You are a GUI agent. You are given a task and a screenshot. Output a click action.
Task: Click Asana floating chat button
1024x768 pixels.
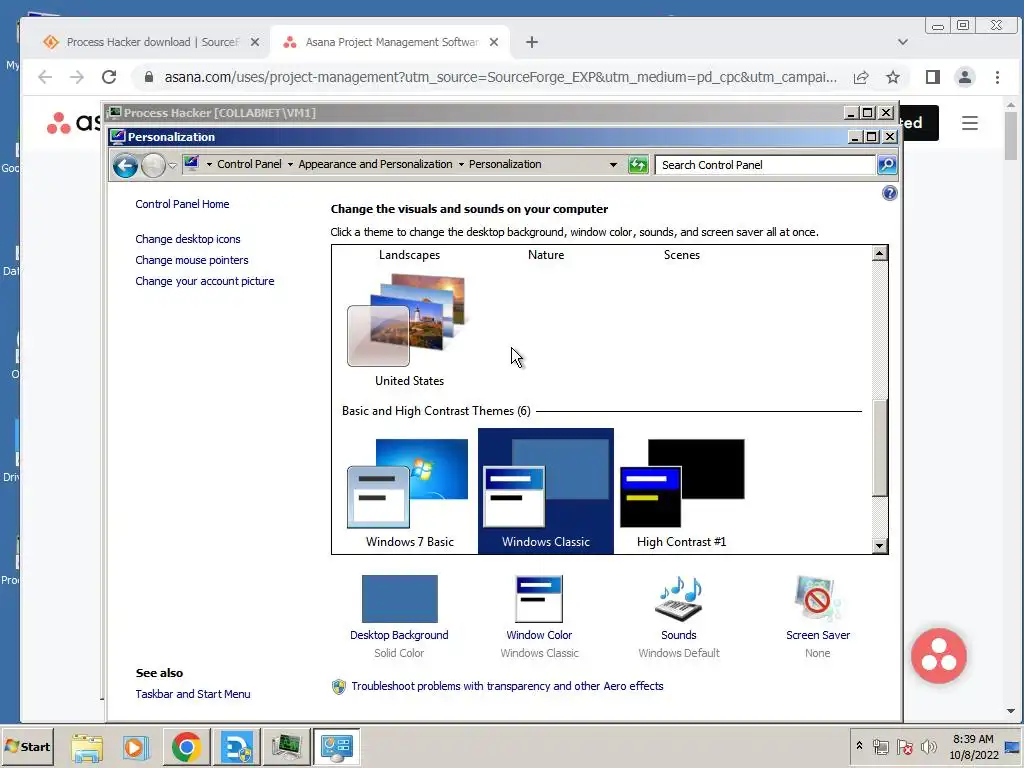point(938,656)
